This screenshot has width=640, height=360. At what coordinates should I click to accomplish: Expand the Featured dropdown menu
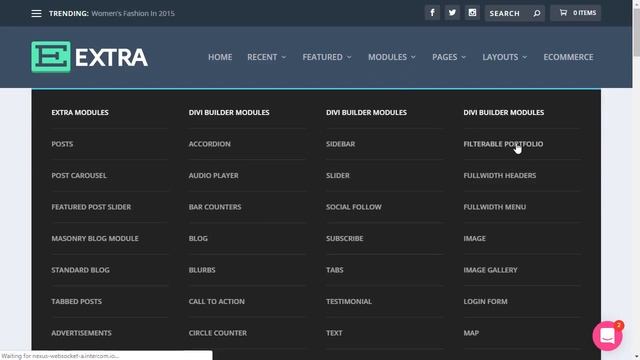(x=327, y=57)
